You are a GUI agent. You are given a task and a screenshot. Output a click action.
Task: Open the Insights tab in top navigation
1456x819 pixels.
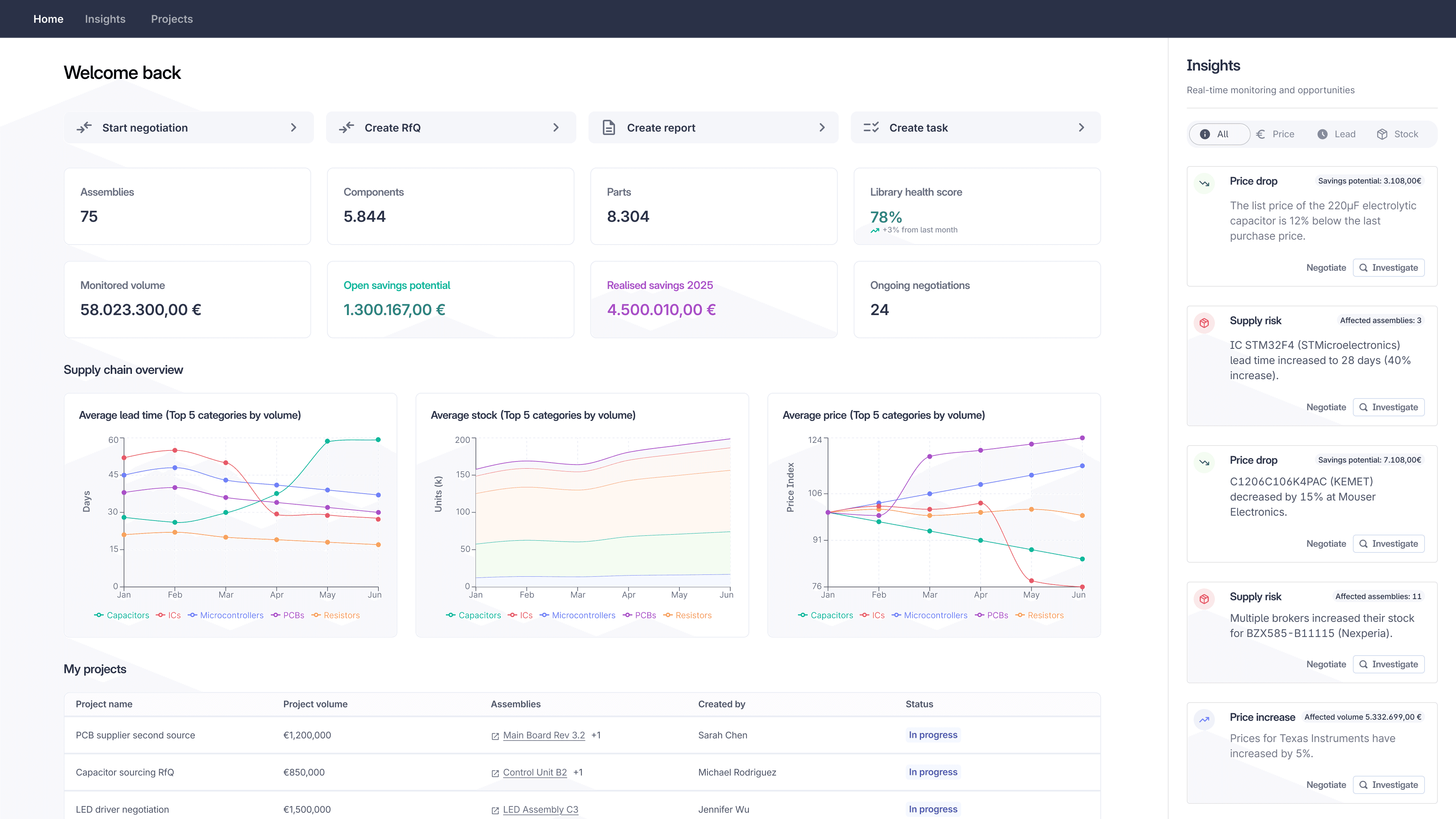[x=105, y=19]
